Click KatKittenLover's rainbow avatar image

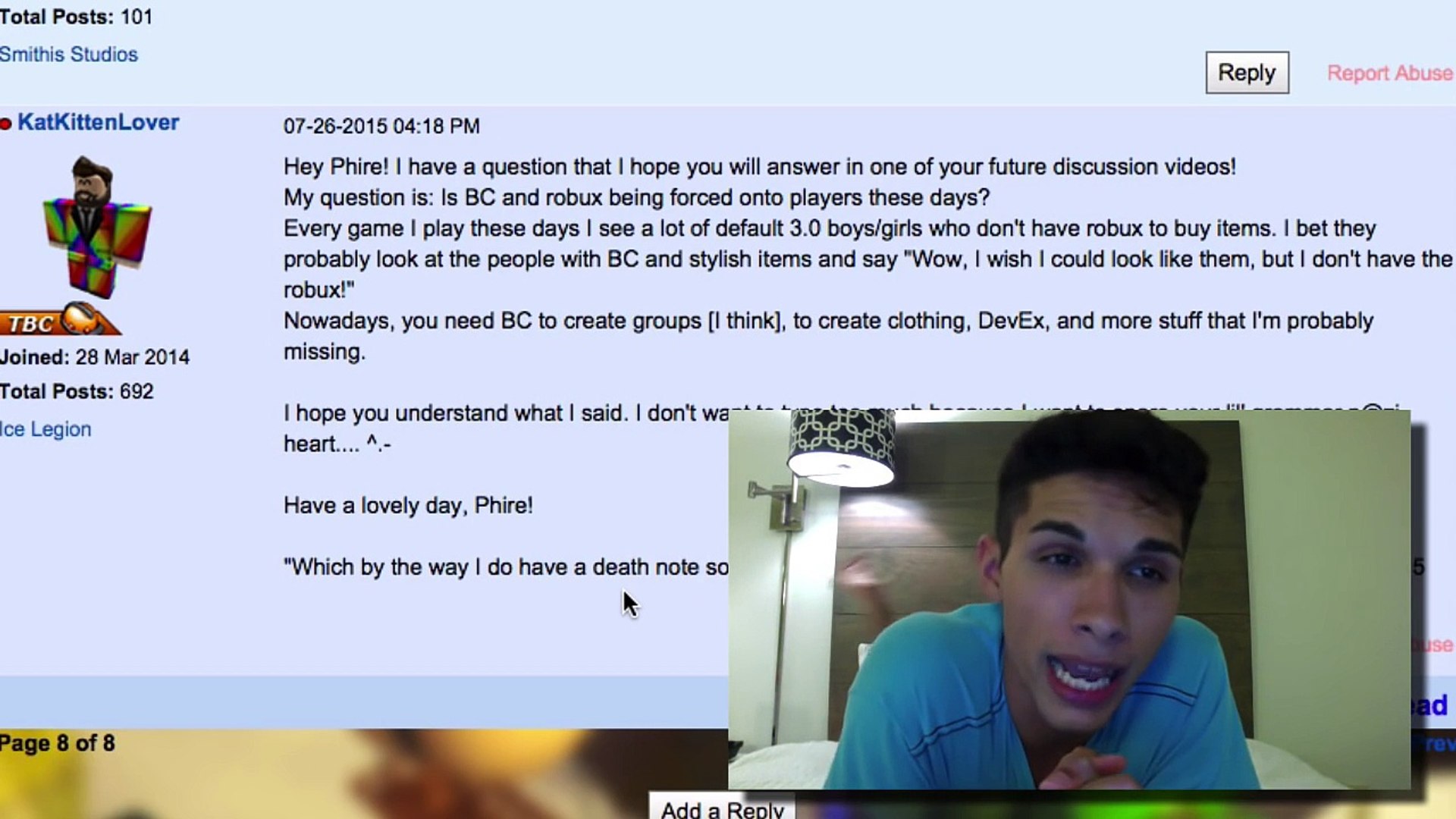click(96, 227)
